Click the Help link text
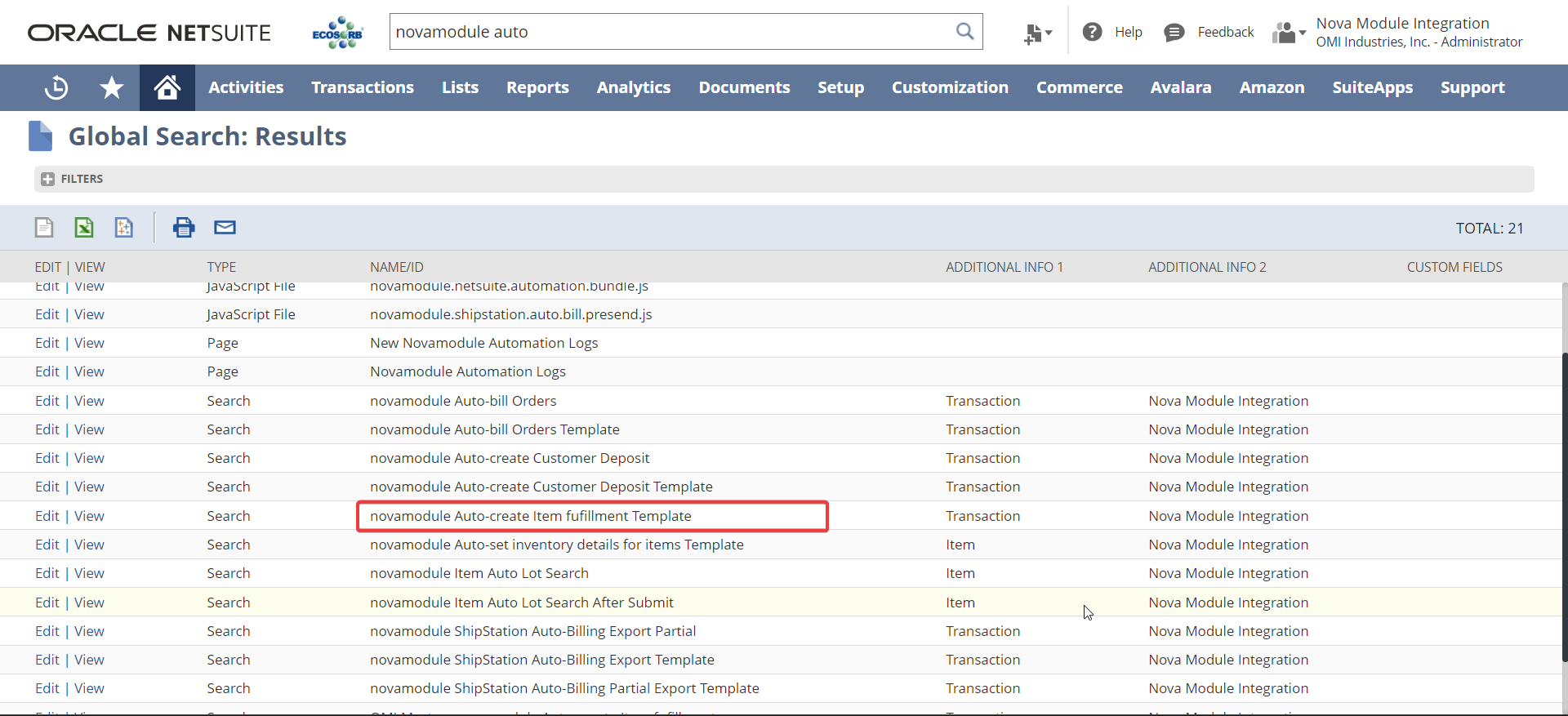 (x=1129, y=32)
